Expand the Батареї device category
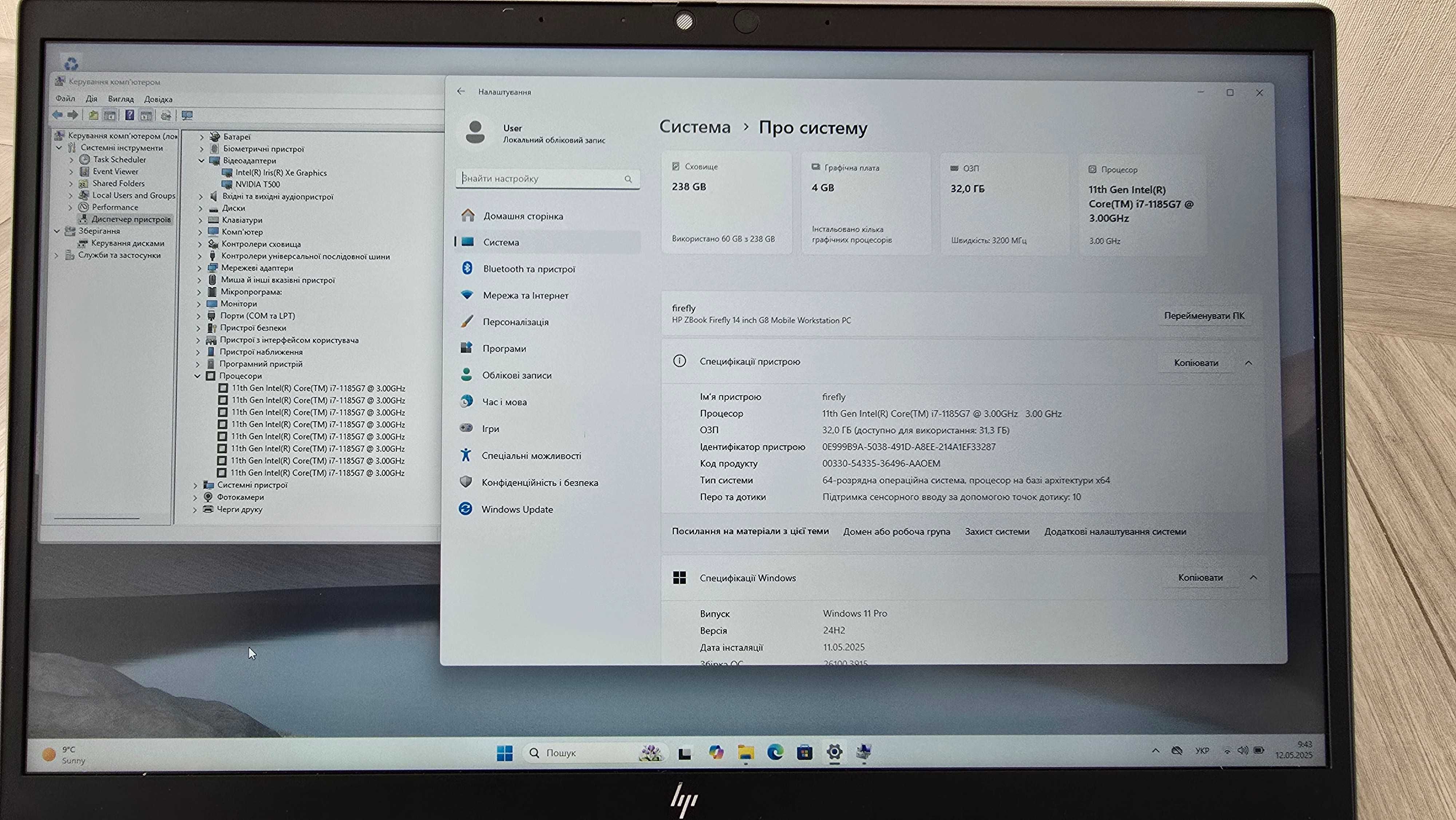 202,137
